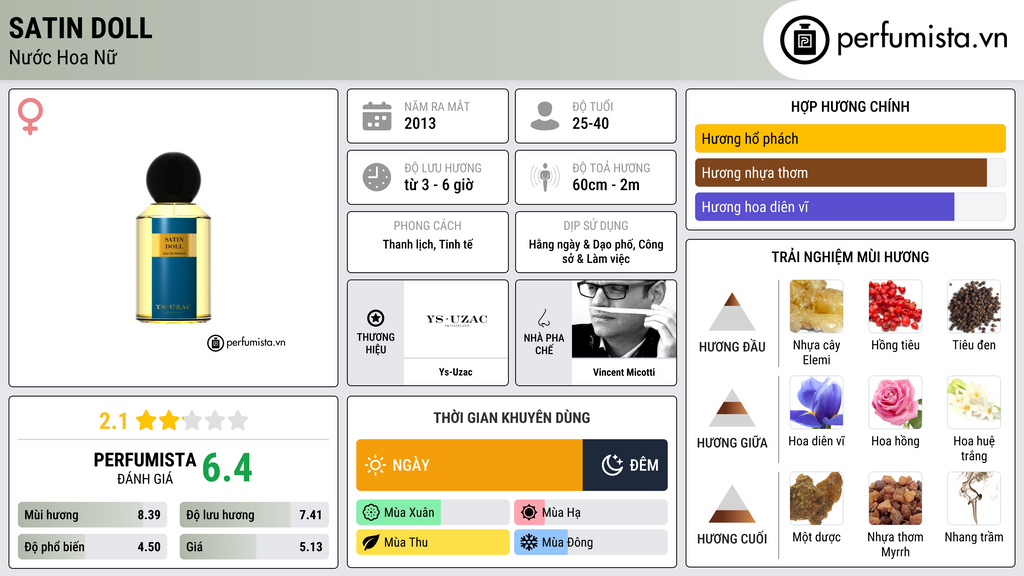Click the sillage value 60cm - 2m
The image size is (1024, 576).
tap(606, 185)
